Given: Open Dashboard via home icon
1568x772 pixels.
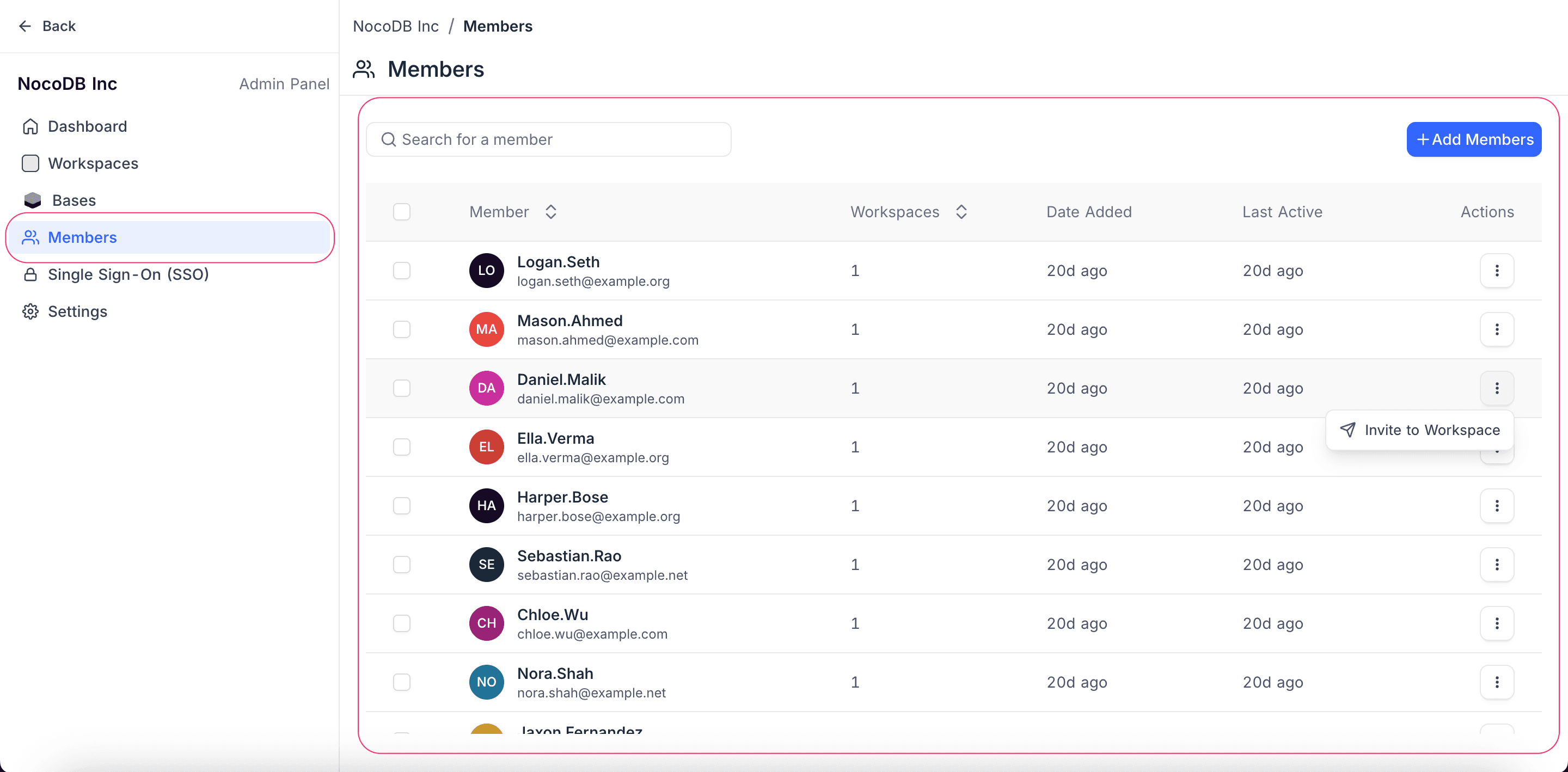Looking at the screenshot, I should click(x=30, y=127).
